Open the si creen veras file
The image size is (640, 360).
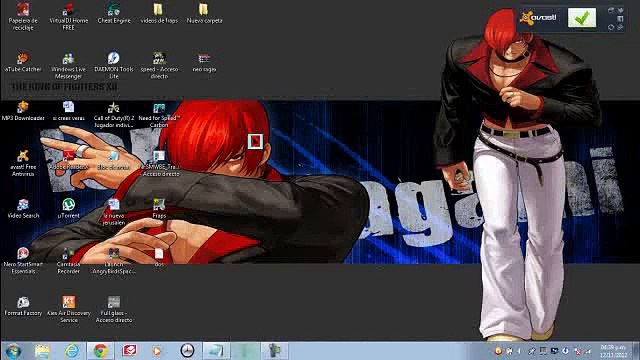click(x=69, y=111)
